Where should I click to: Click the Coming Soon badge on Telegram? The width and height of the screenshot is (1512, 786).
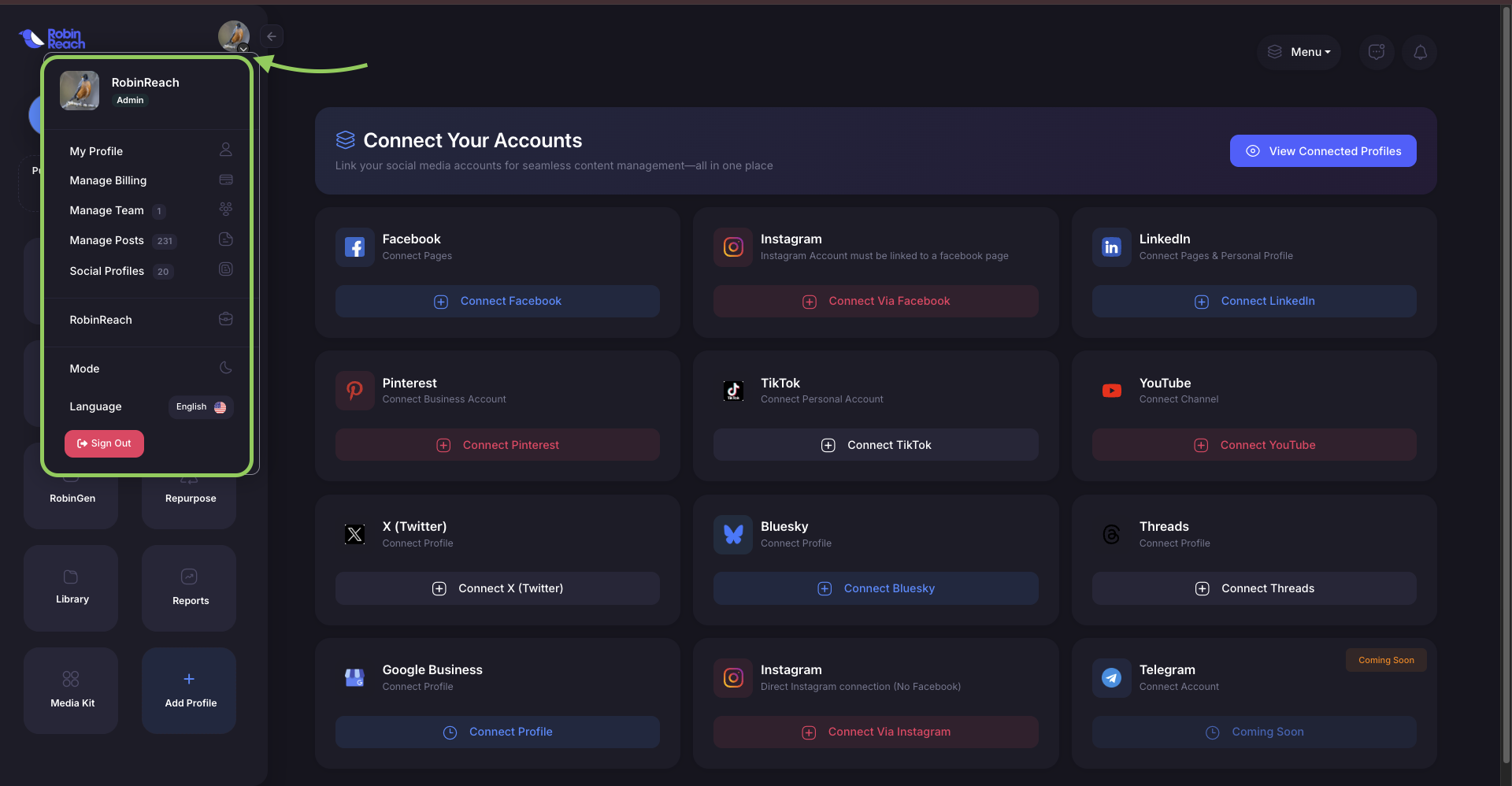point(1386,660)
